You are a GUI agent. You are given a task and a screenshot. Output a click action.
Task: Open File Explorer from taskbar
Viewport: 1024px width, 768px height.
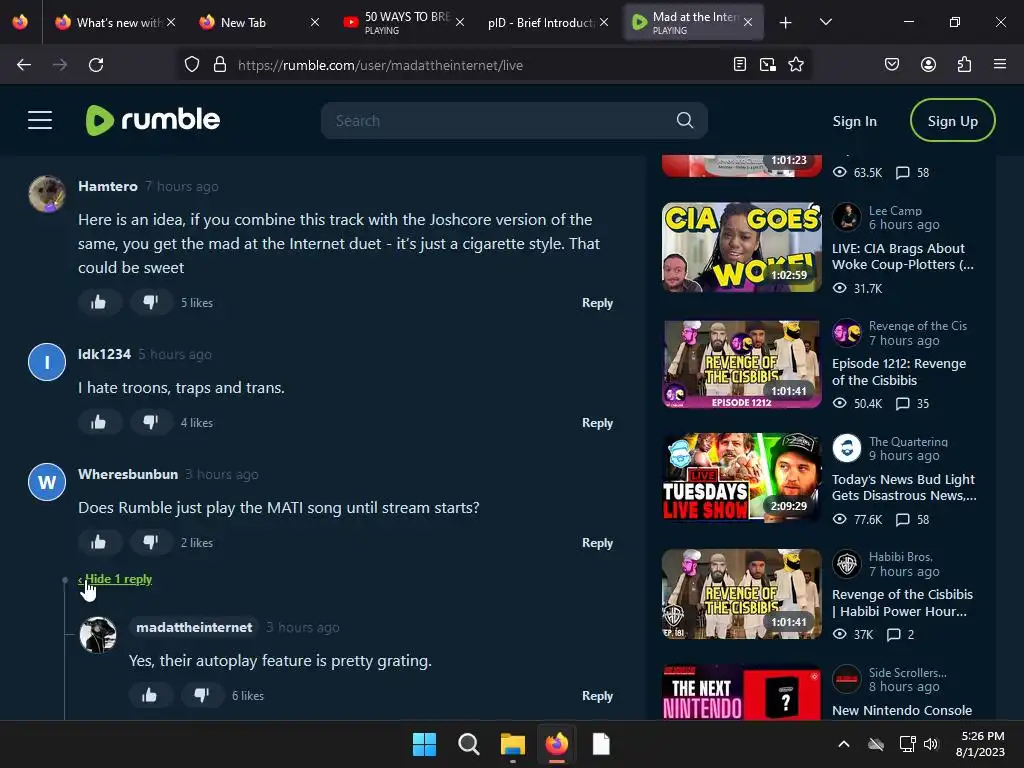(513, 744)
